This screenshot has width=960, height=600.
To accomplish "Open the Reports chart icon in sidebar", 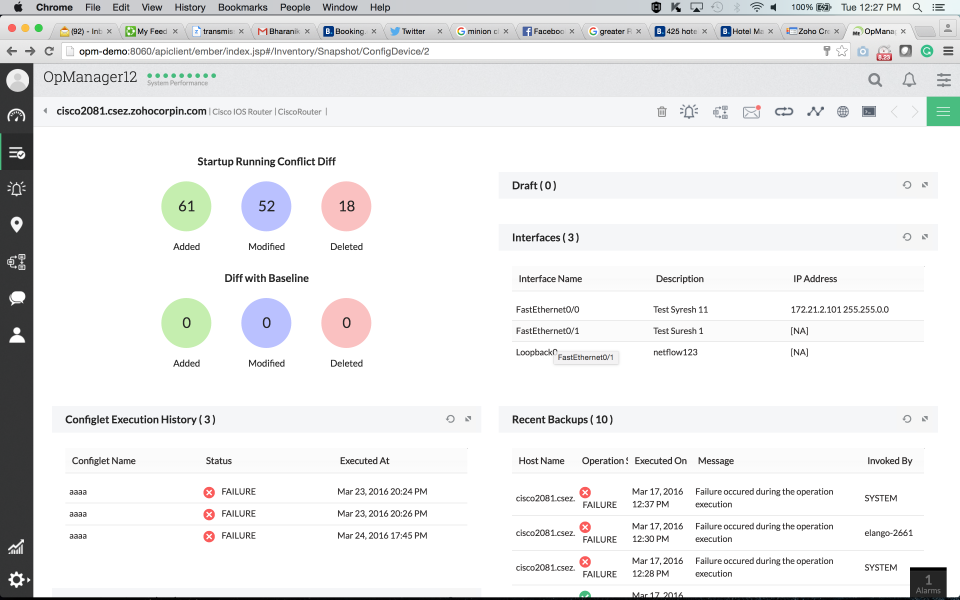I will (16, 547).
